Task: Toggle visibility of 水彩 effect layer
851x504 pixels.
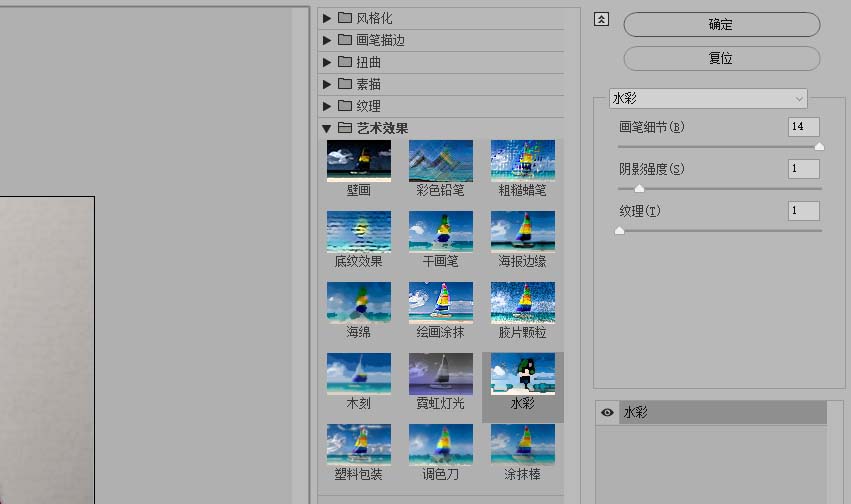Action: coord(607,413)
